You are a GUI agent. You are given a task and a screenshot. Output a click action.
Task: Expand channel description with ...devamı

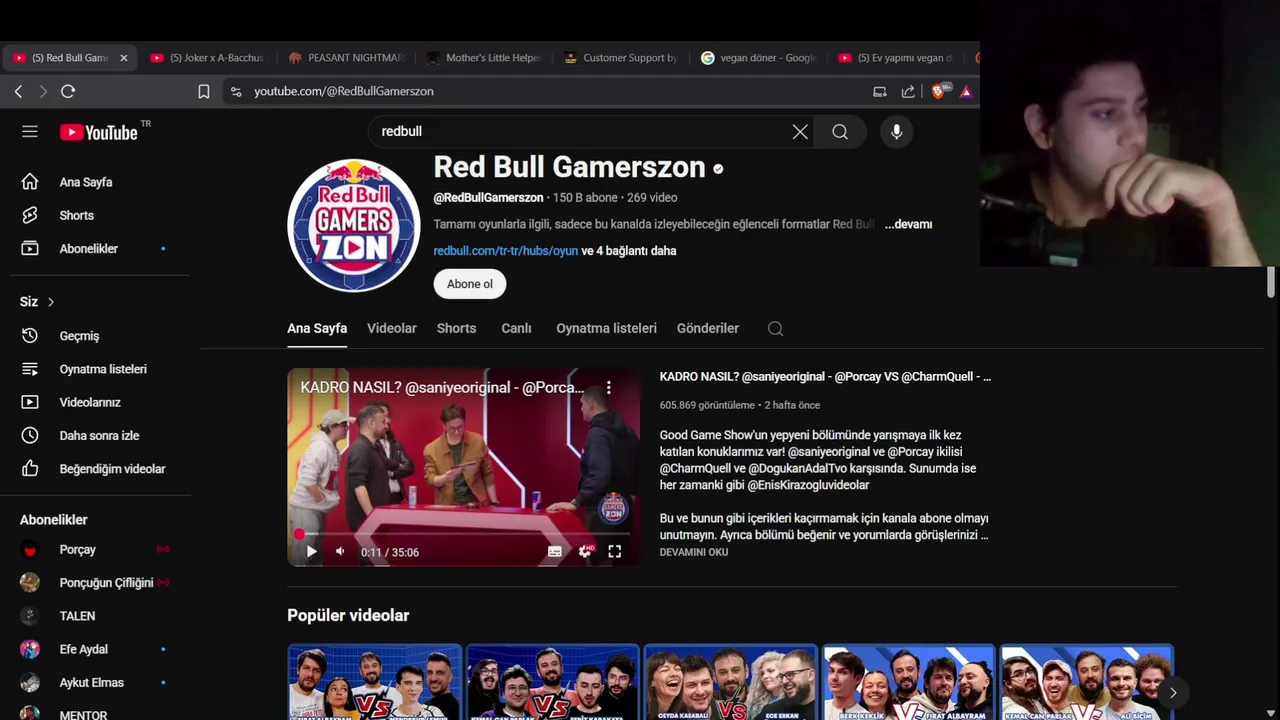pos(908,224)
